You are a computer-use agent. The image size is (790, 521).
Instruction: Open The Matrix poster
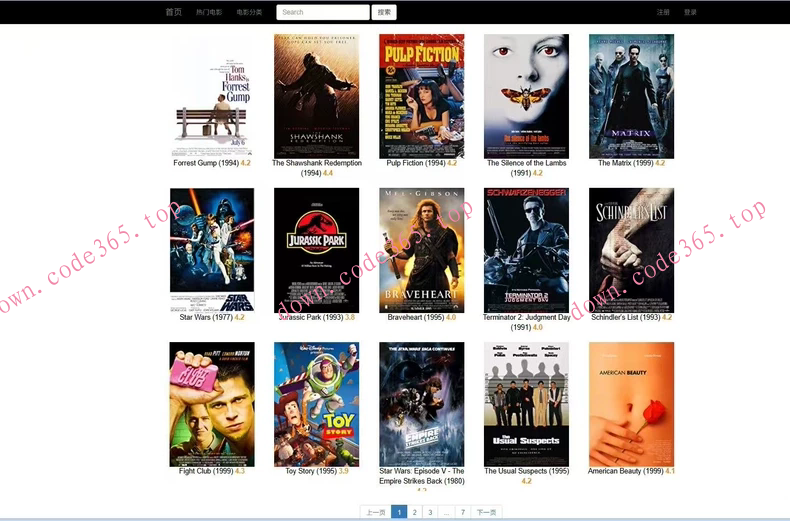(631, 96)
